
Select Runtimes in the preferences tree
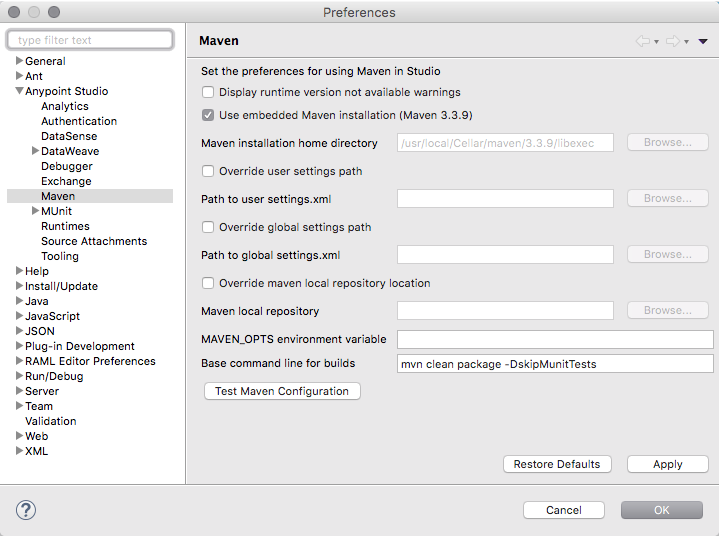[x=65, y=226]
